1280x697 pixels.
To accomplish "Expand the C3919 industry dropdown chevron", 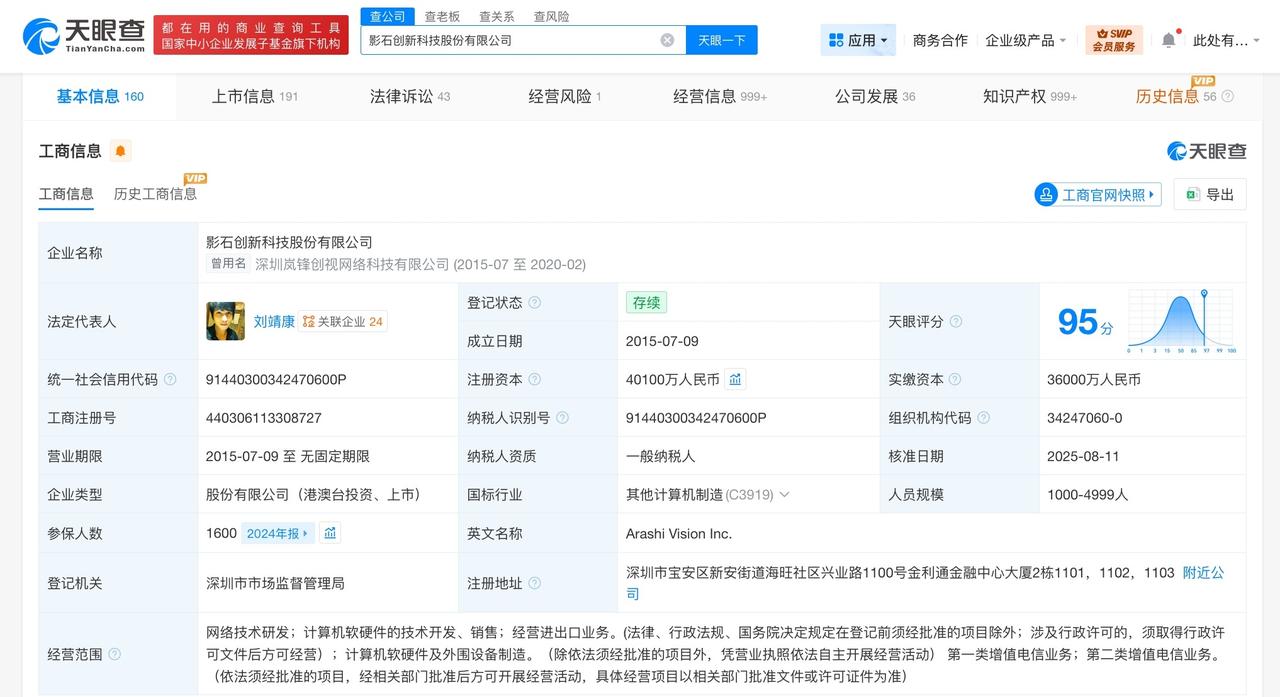I will [x=786, y=494].
